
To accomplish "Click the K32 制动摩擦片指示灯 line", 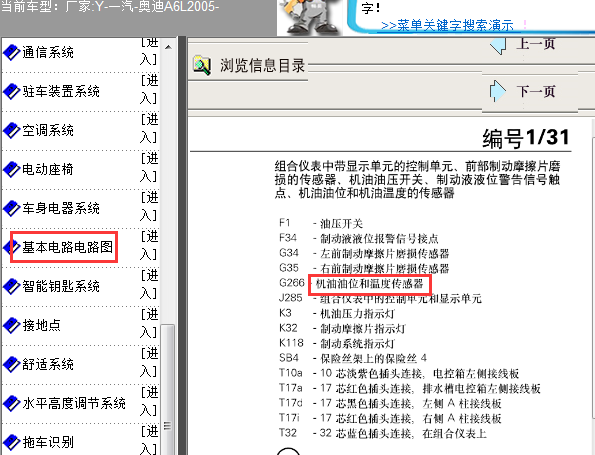I will tap(342, 328).
